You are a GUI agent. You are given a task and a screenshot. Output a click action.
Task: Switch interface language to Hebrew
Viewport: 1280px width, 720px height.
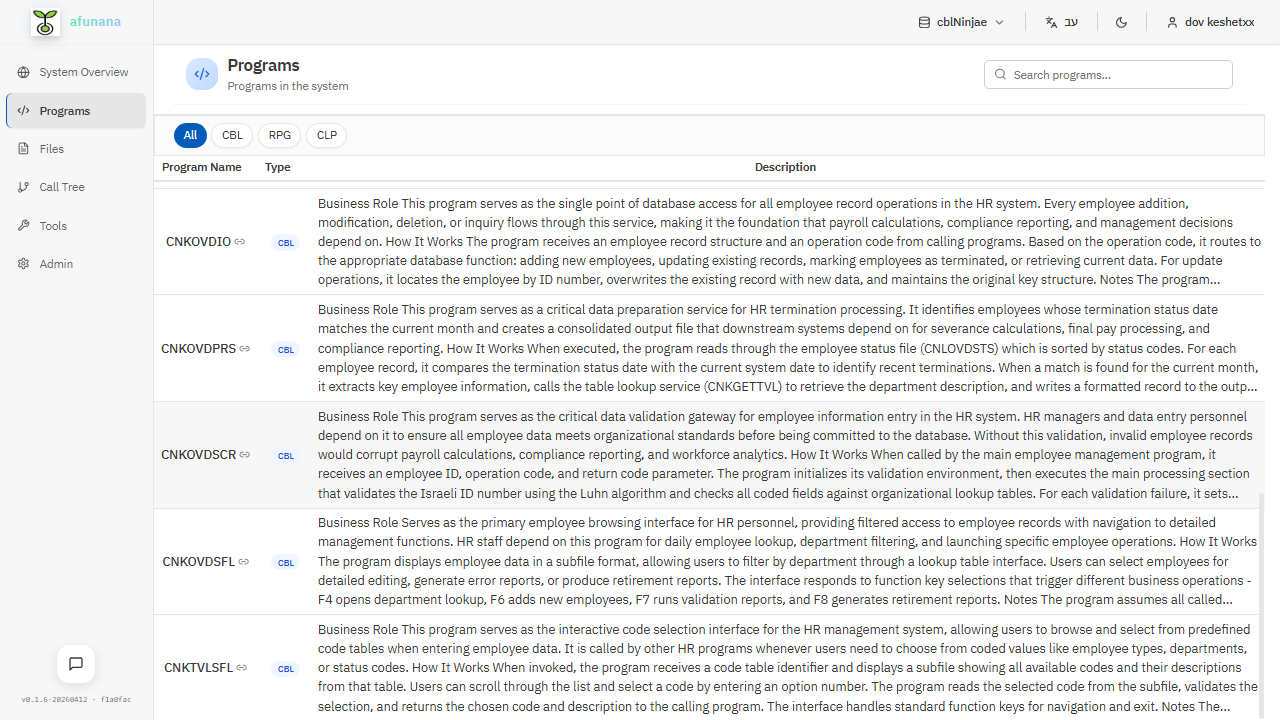click(1061, 21)
